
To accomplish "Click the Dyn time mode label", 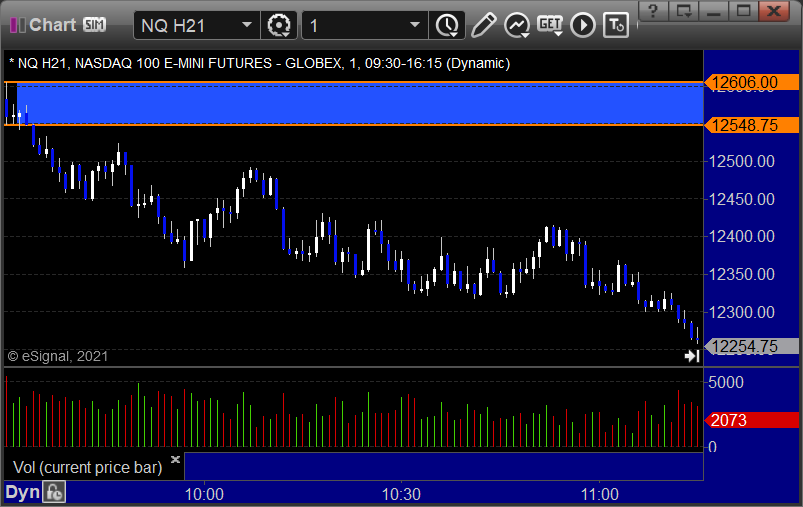I will pos(23,492).
